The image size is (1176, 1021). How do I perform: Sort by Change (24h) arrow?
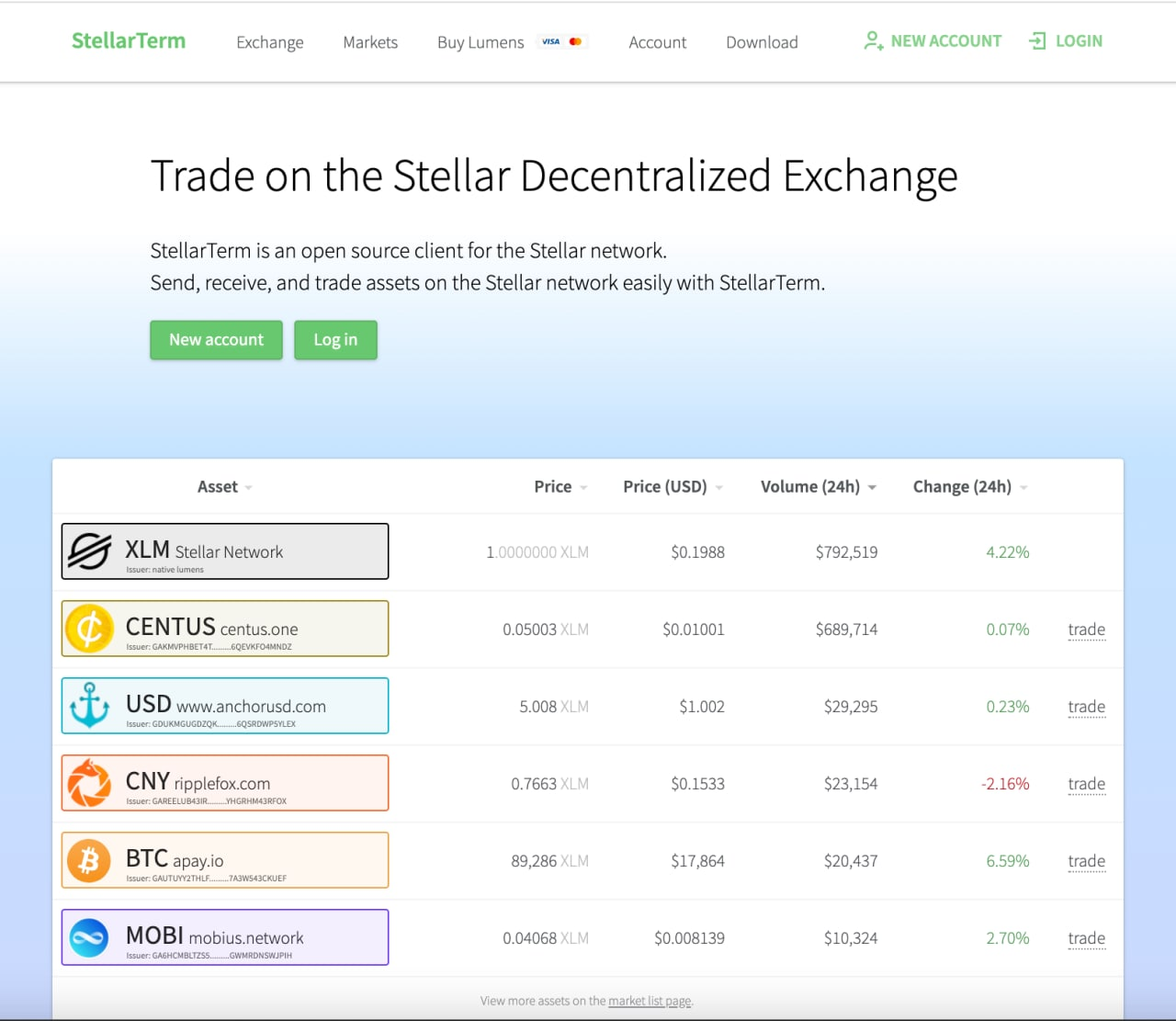point(1023,488)
